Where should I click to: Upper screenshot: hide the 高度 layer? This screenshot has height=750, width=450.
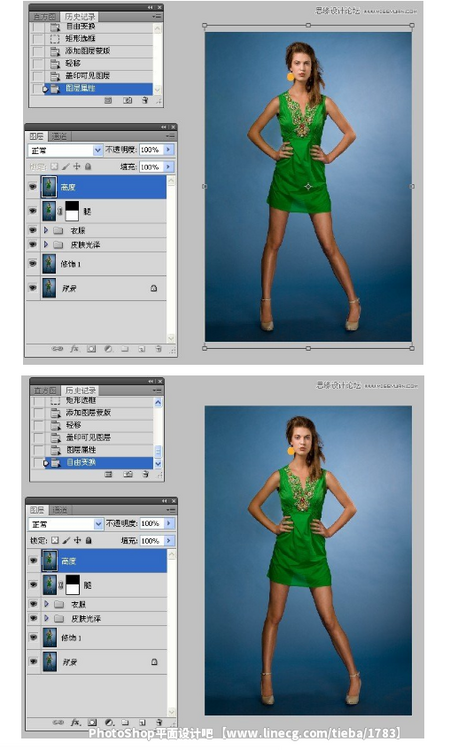33,187
